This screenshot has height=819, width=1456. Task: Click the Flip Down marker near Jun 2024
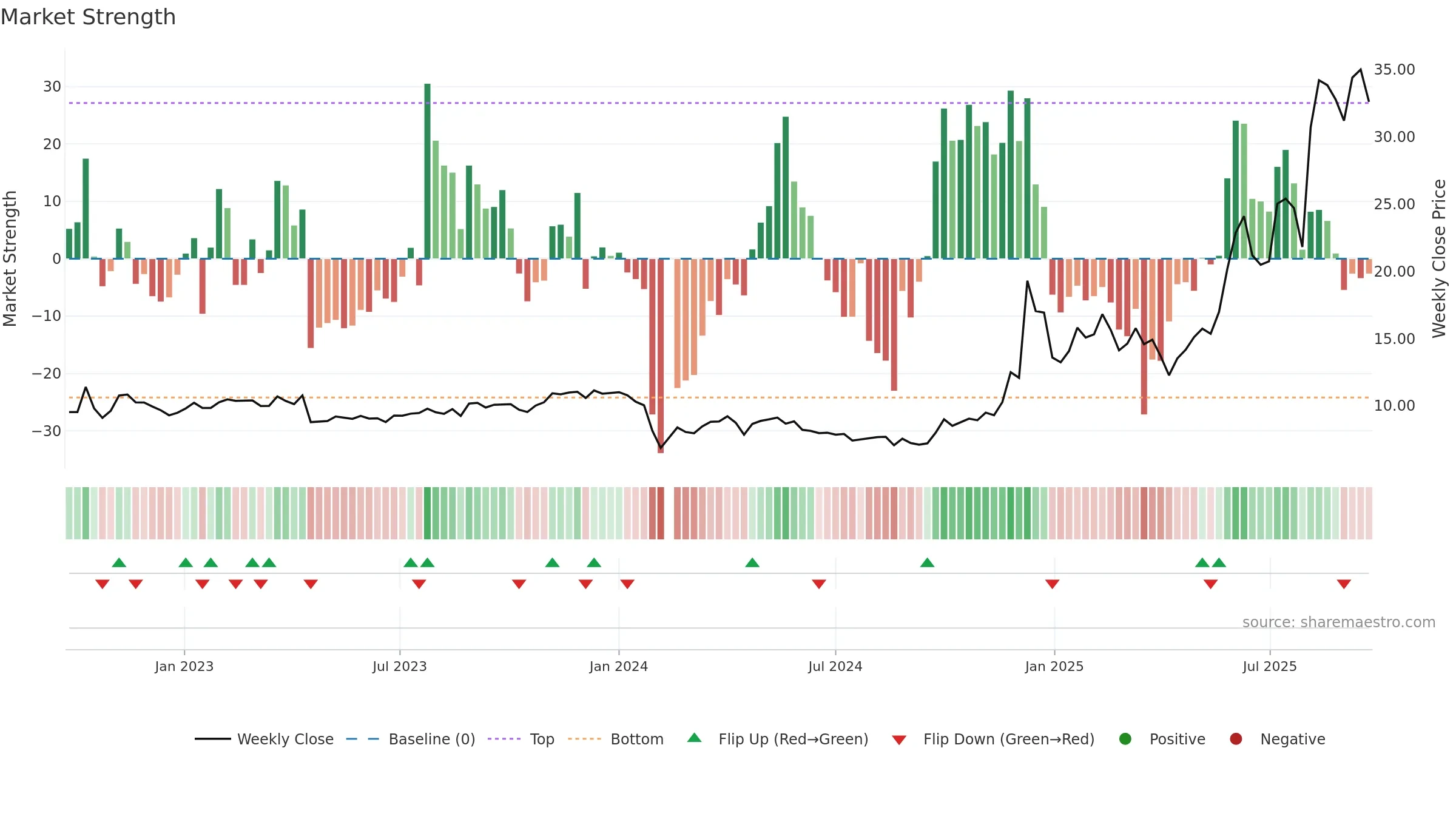819,584
